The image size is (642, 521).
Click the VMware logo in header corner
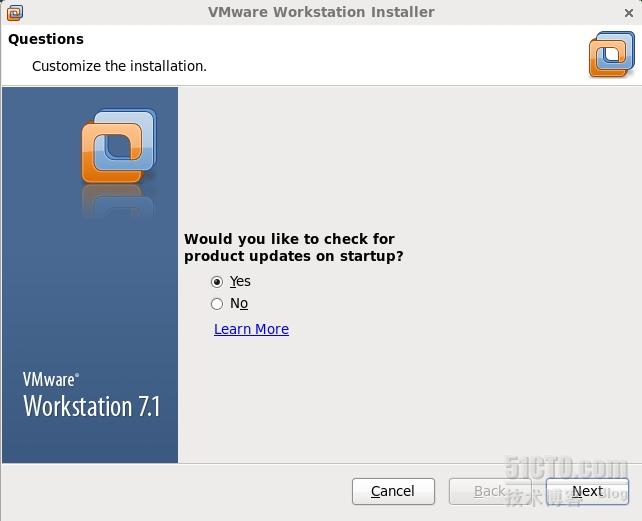[612, 54]
